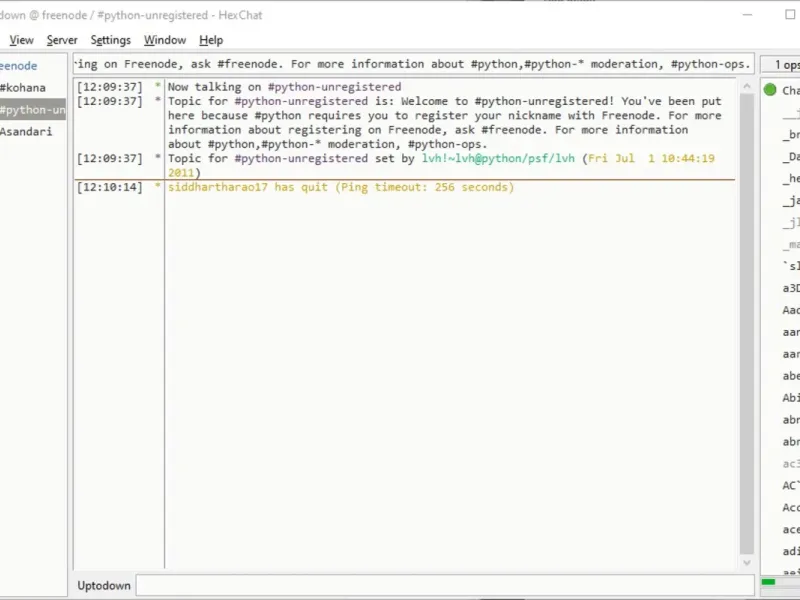This screenshot has height=600, width=800.
Task: Click the chat's vertical scrollbar track
Action: 747,324
